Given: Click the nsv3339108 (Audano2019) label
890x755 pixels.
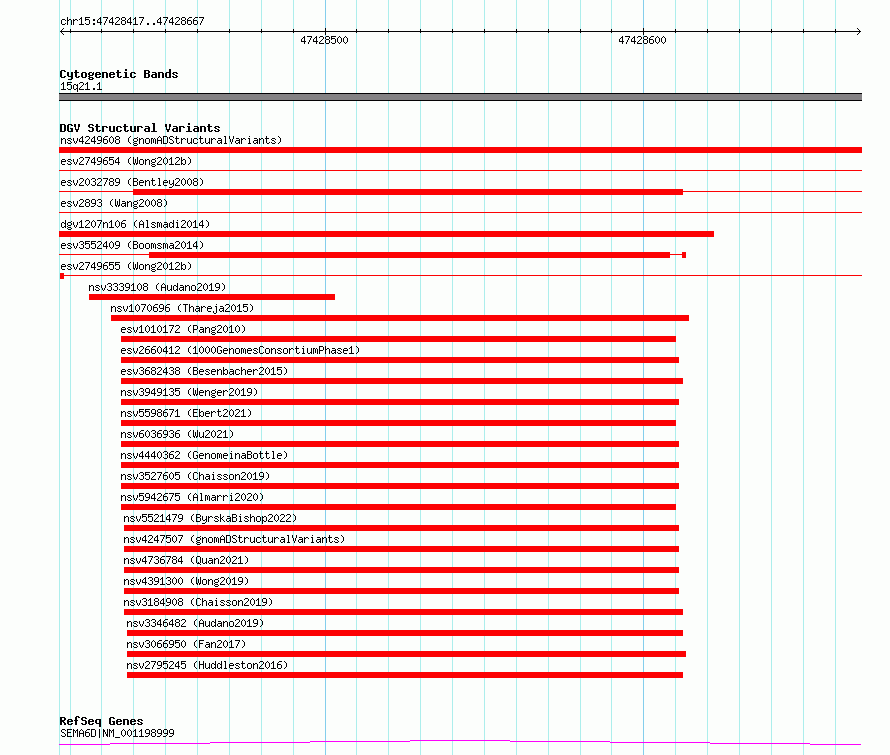Looking at the screenshot, I should click(x=157, y=287).
